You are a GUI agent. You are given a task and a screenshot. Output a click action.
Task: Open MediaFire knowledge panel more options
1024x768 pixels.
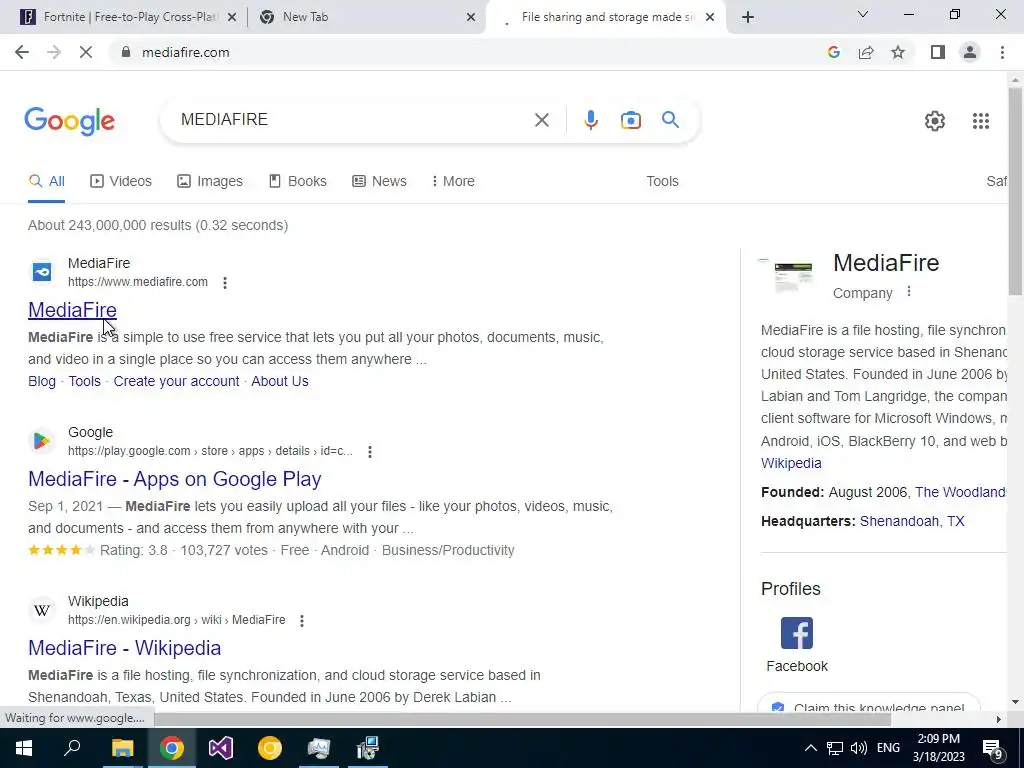coord(908,292)
